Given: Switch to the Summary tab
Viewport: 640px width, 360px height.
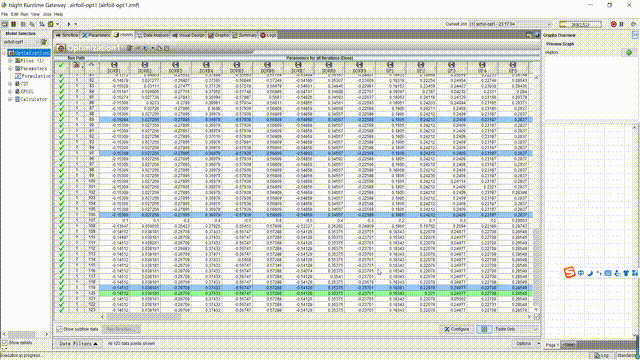Looking at the screenshot, I should (244, 36).
